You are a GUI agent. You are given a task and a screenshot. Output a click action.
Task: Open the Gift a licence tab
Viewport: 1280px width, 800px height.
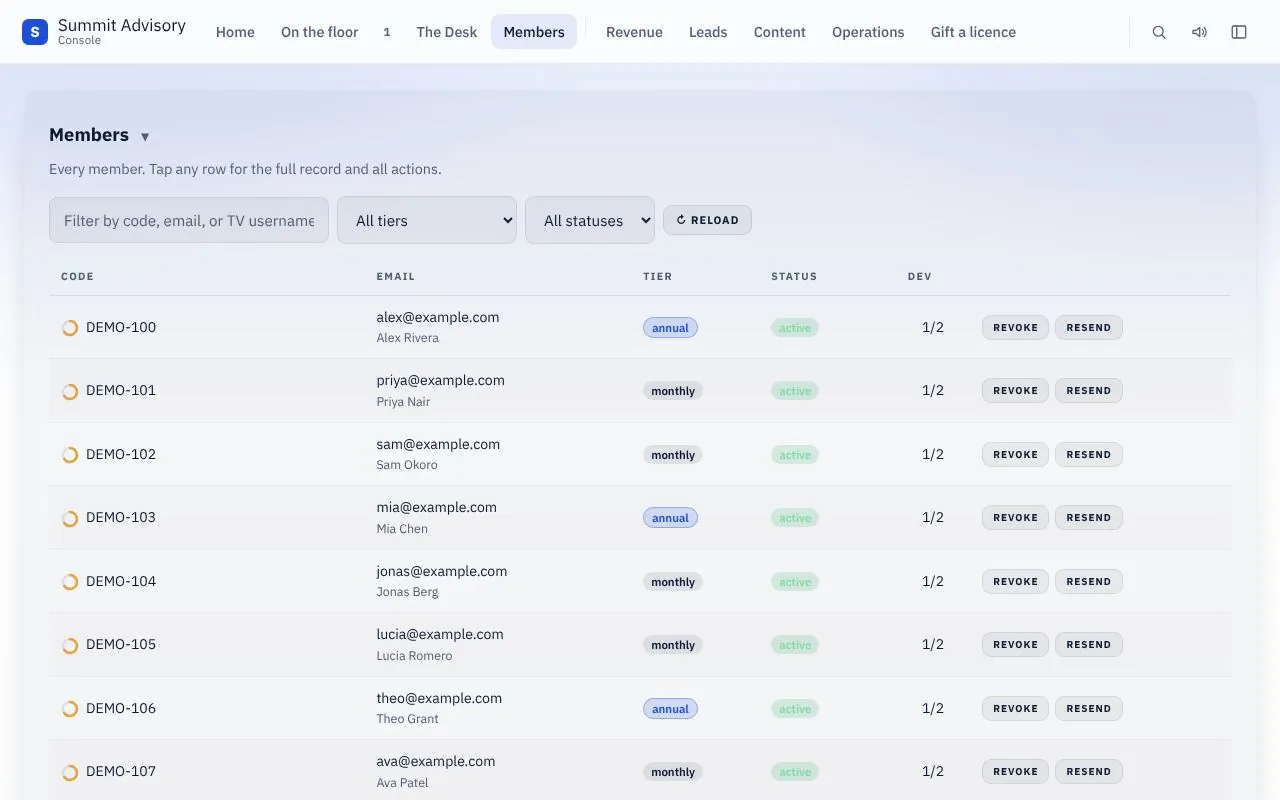[x=973, y=32]
